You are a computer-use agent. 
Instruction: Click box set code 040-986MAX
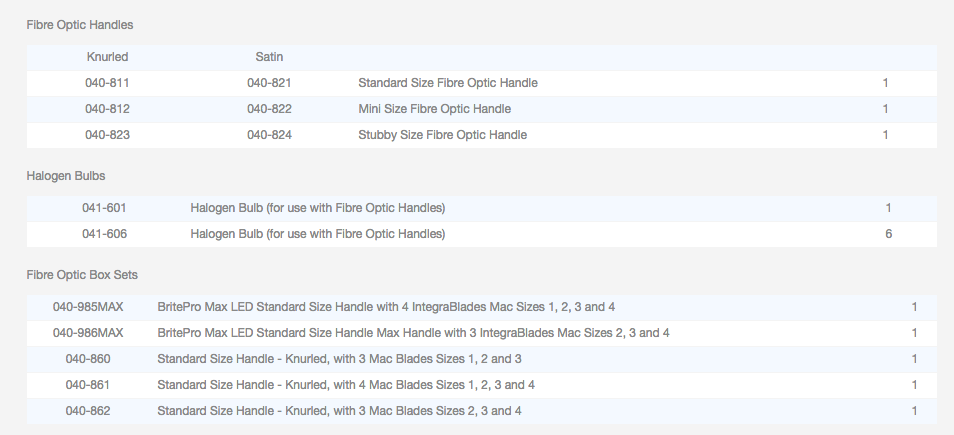click(88, 333)
